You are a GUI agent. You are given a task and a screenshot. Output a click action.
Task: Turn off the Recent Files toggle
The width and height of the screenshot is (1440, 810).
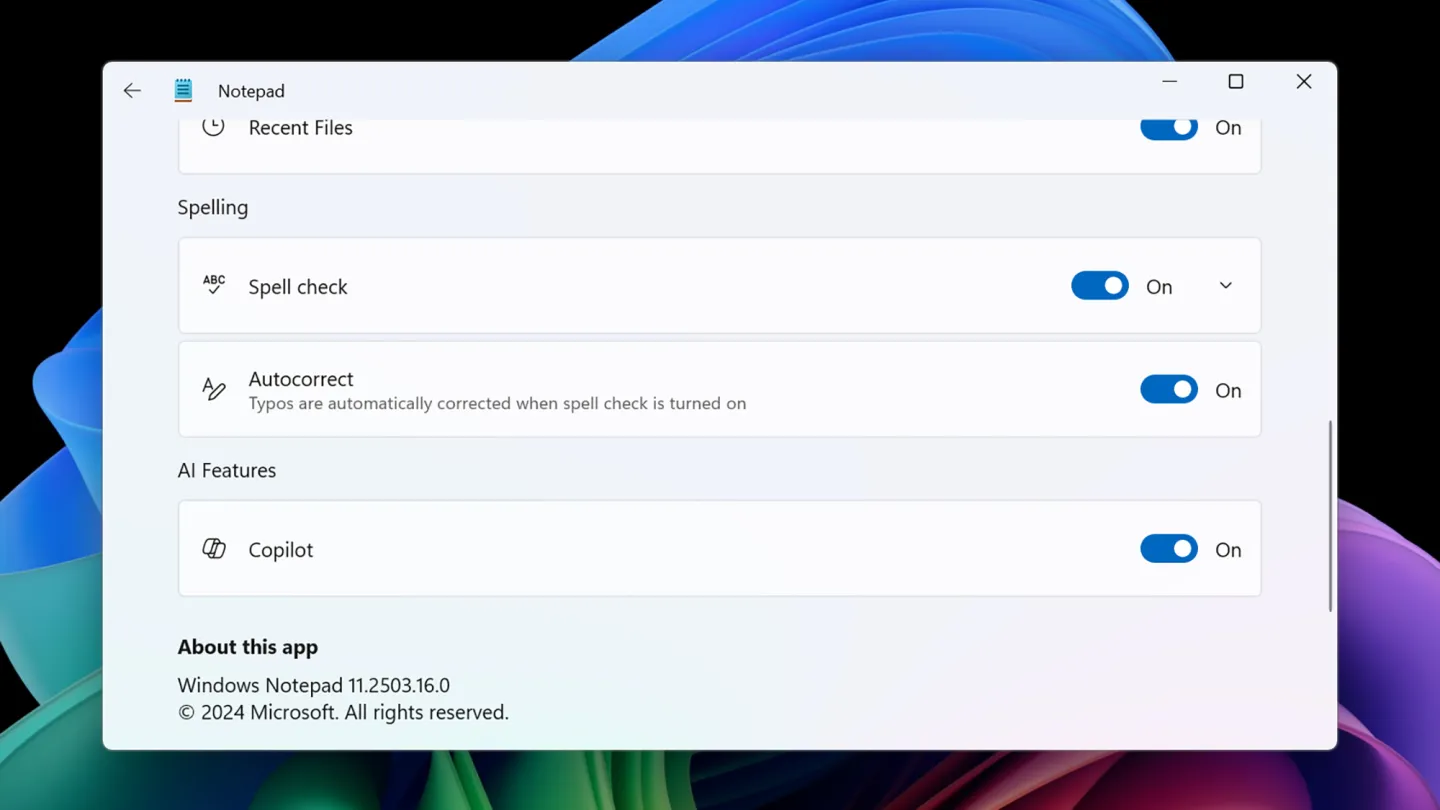coord(1168,128)
